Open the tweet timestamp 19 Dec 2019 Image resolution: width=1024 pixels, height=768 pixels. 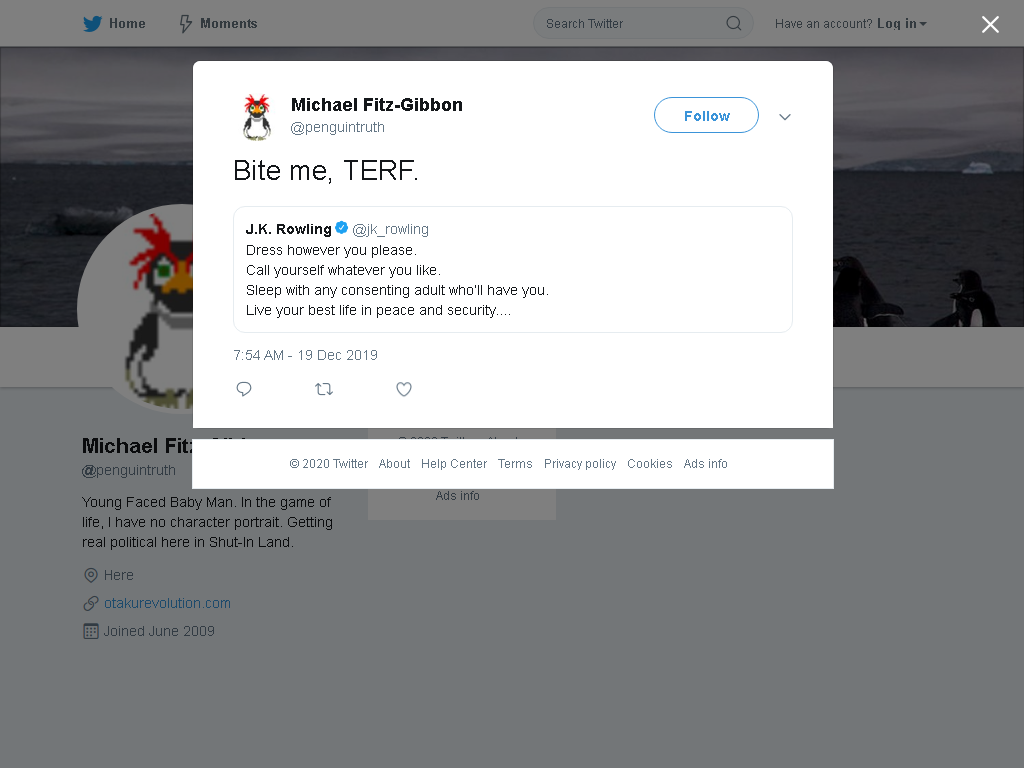[x=306, y=355]
